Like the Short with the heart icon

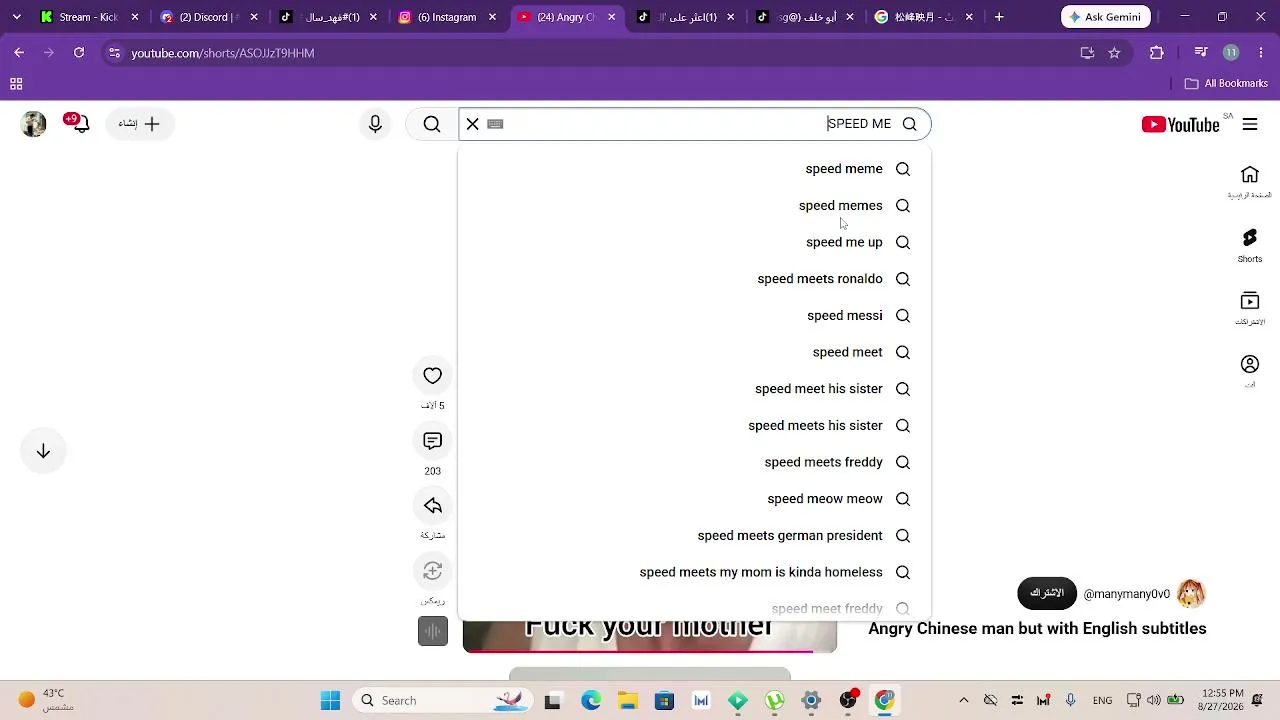432,376
